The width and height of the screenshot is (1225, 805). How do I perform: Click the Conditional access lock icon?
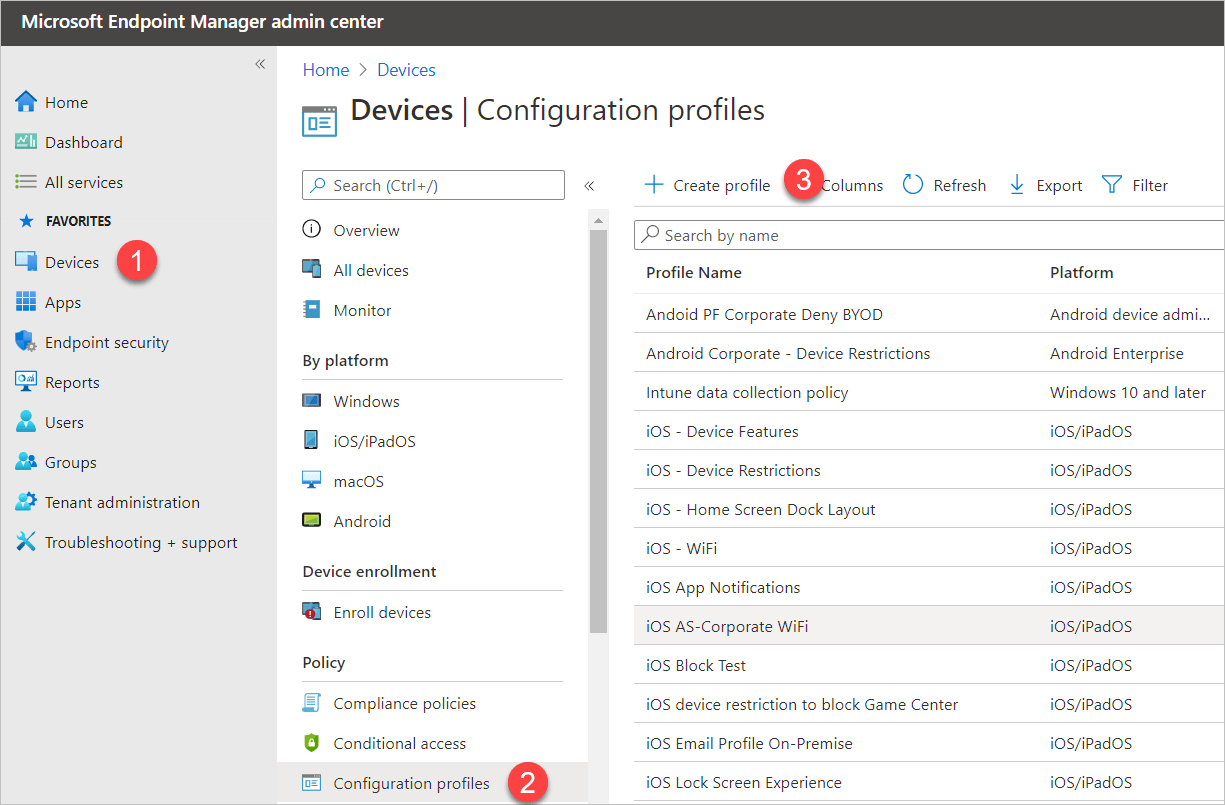312,743
